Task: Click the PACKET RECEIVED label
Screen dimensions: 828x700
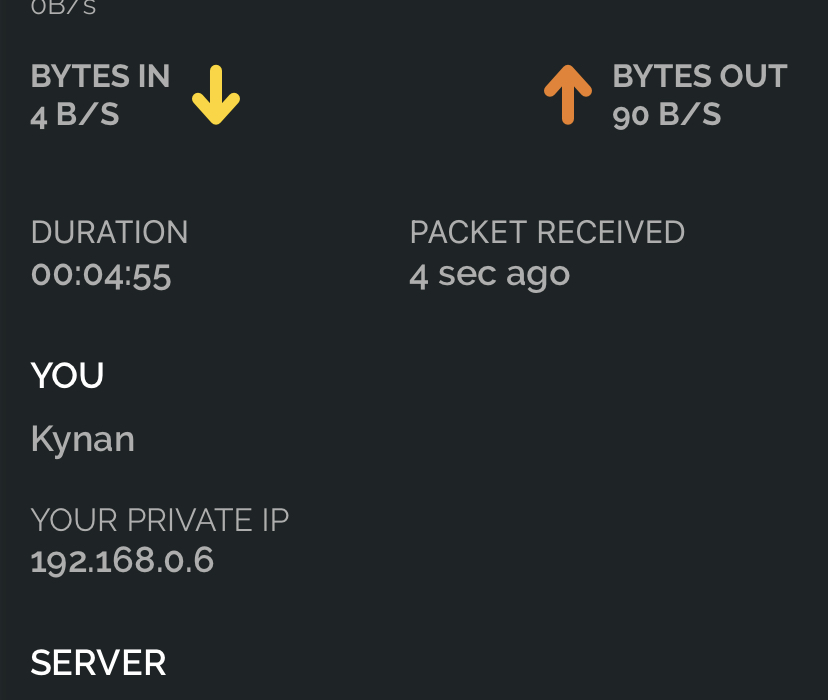Action: (547, 232)
